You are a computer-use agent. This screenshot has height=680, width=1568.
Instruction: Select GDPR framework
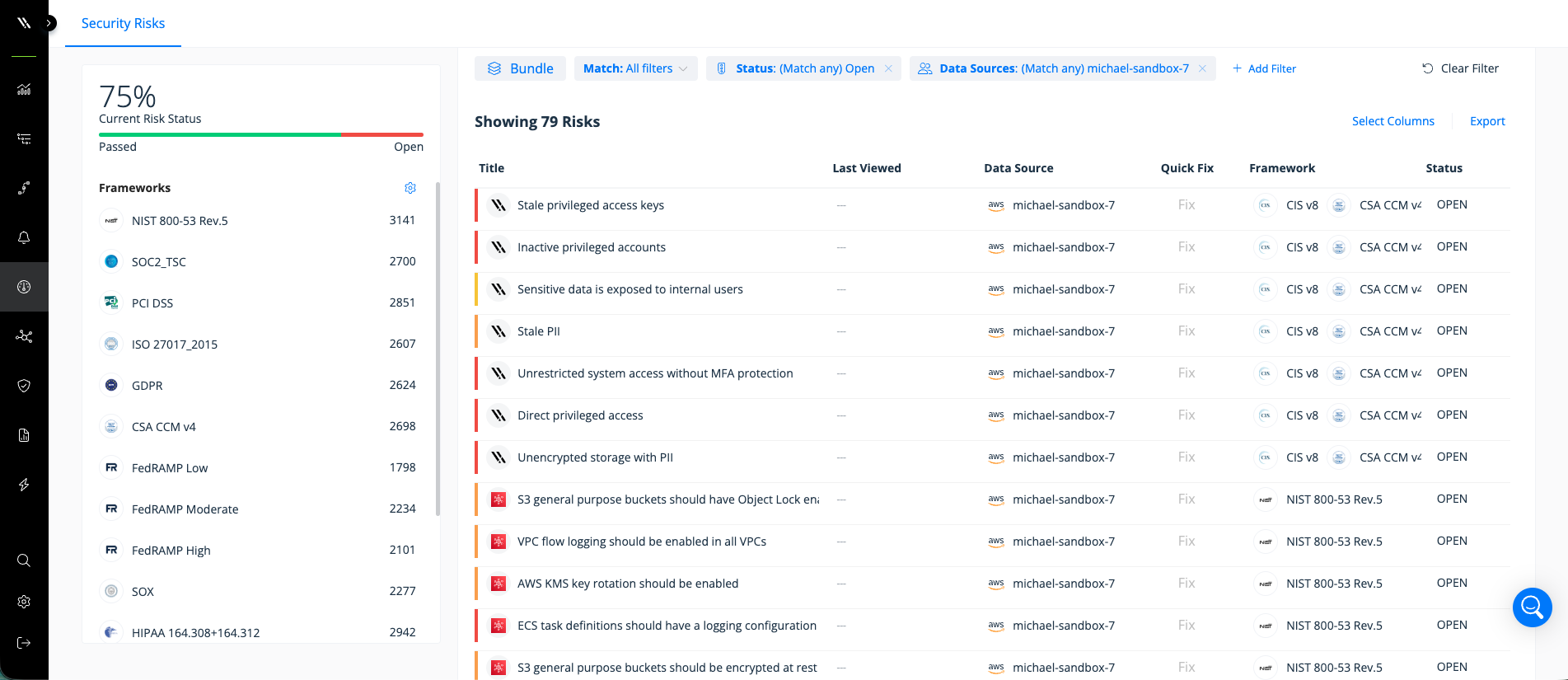click(x=257, y=385)
